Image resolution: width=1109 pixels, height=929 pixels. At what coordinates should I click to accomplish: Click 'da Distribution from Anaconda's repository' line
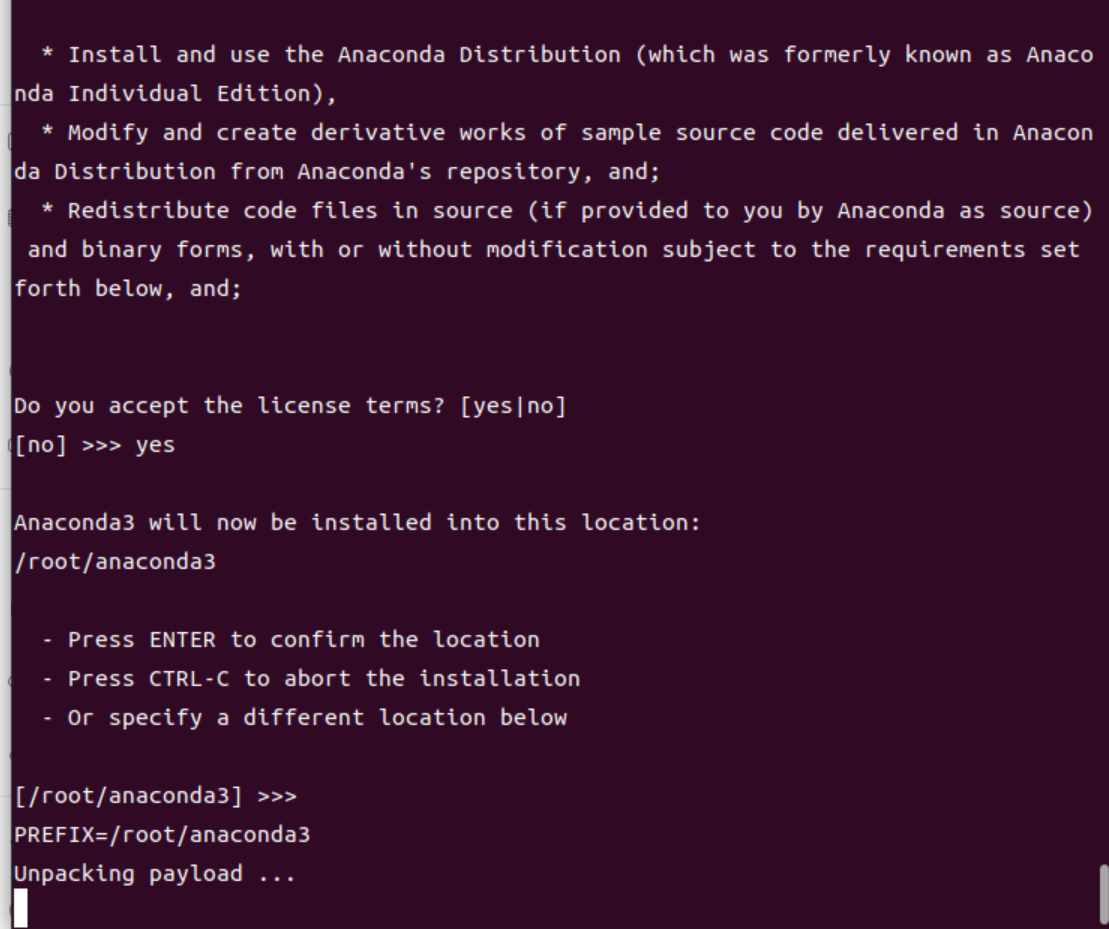(337, 172)
